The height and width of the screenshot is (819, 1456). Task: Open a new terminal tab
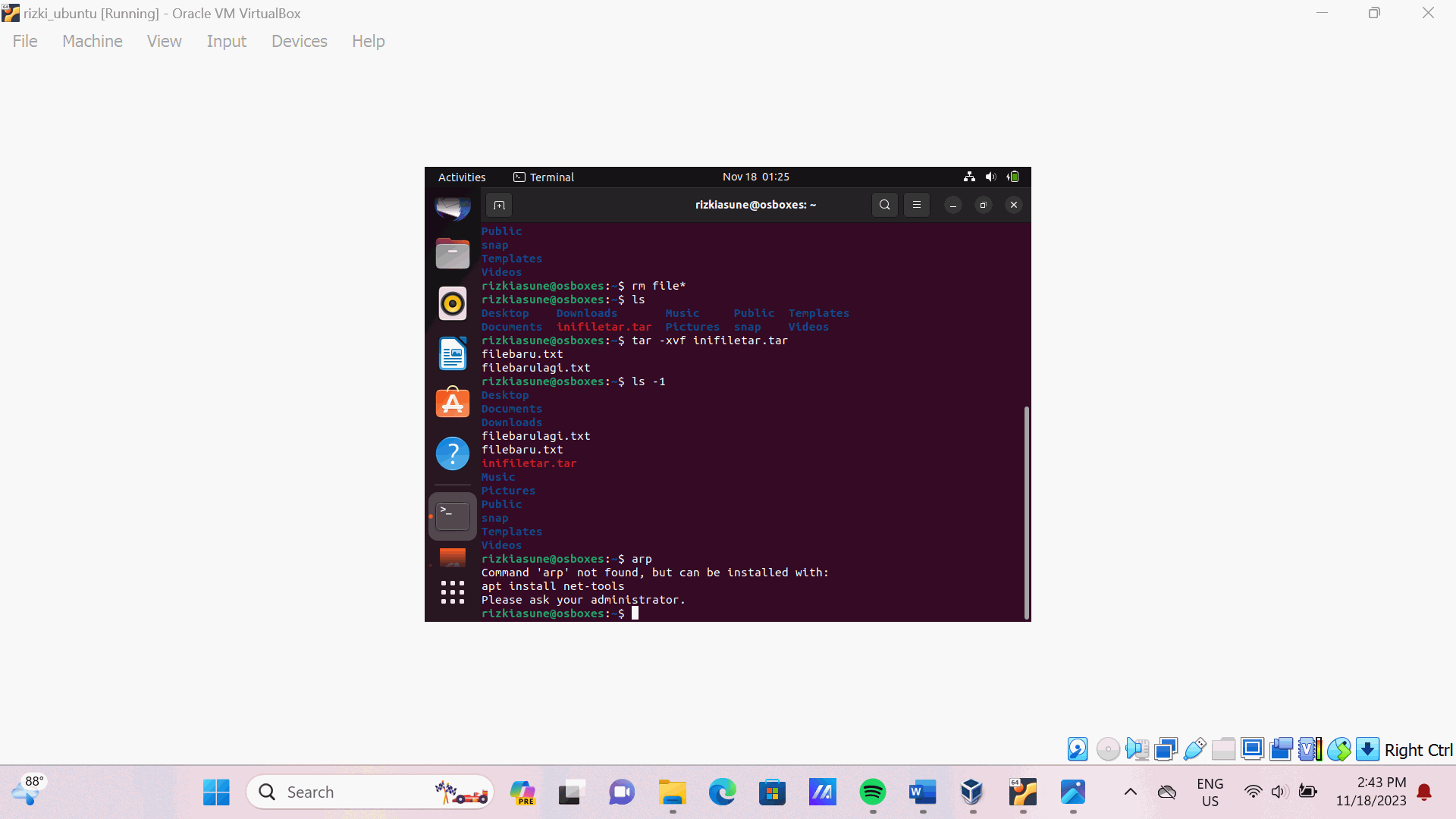[x=499, y=205]
